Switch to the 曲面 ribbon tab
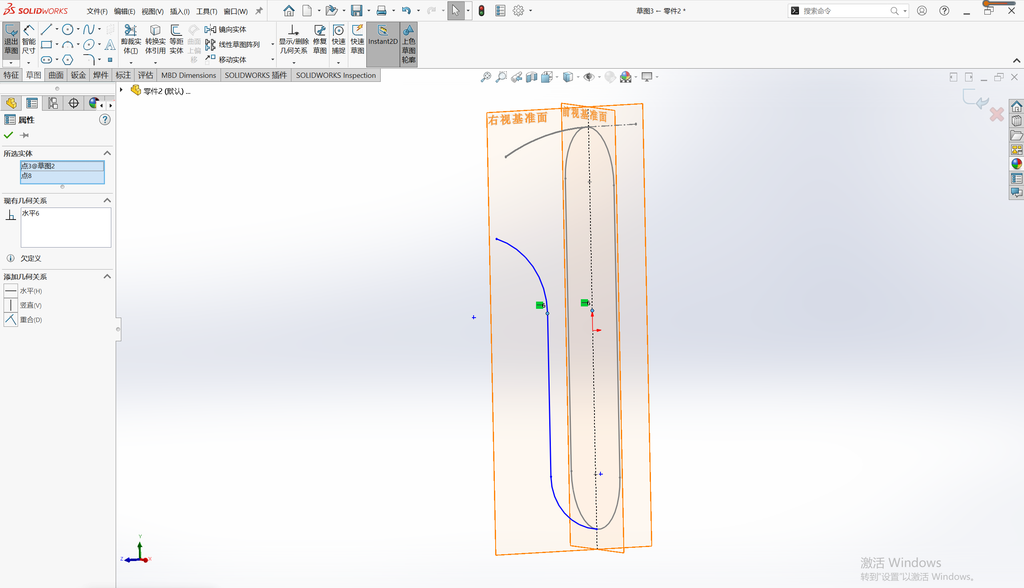 click(56, 75)
